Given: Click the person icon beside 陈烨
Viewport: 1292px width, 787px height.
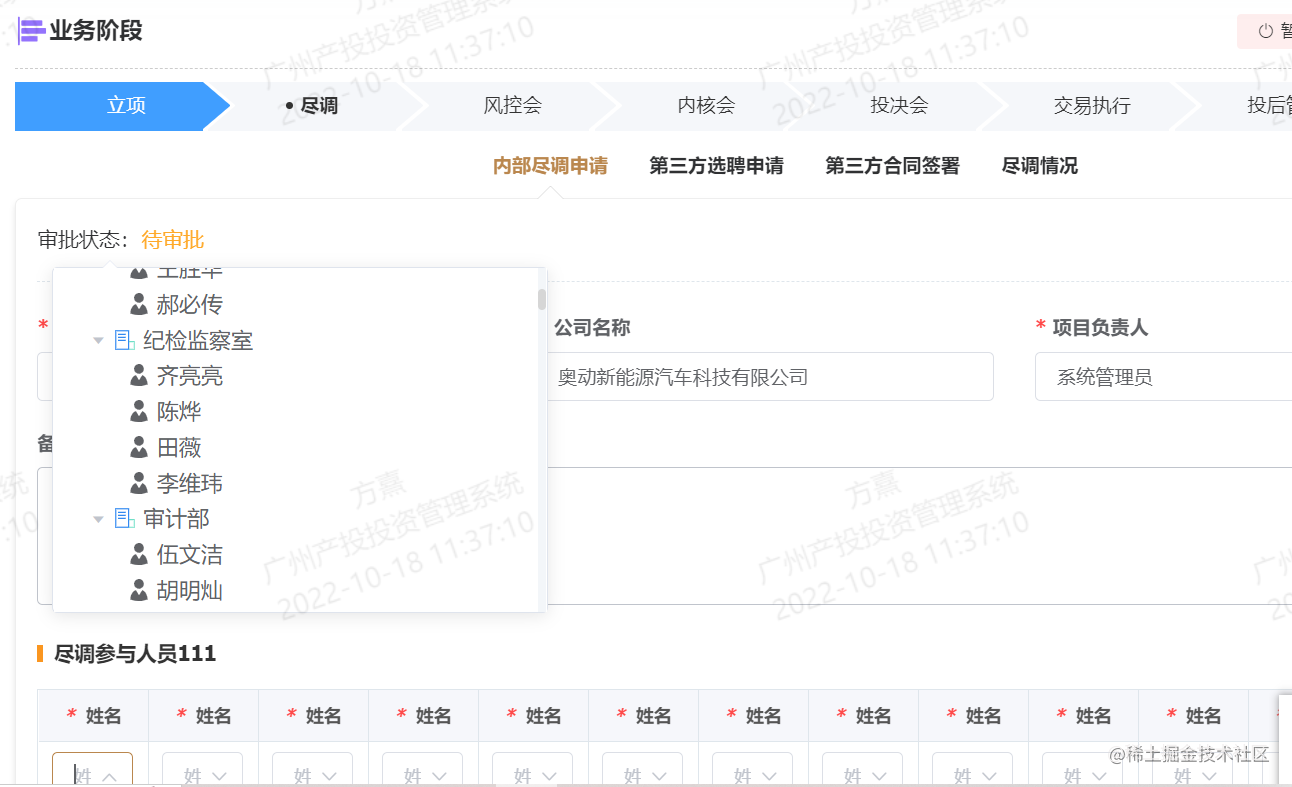Looking at the screenshot, I should pyautogui.click(x=139, y=411).
